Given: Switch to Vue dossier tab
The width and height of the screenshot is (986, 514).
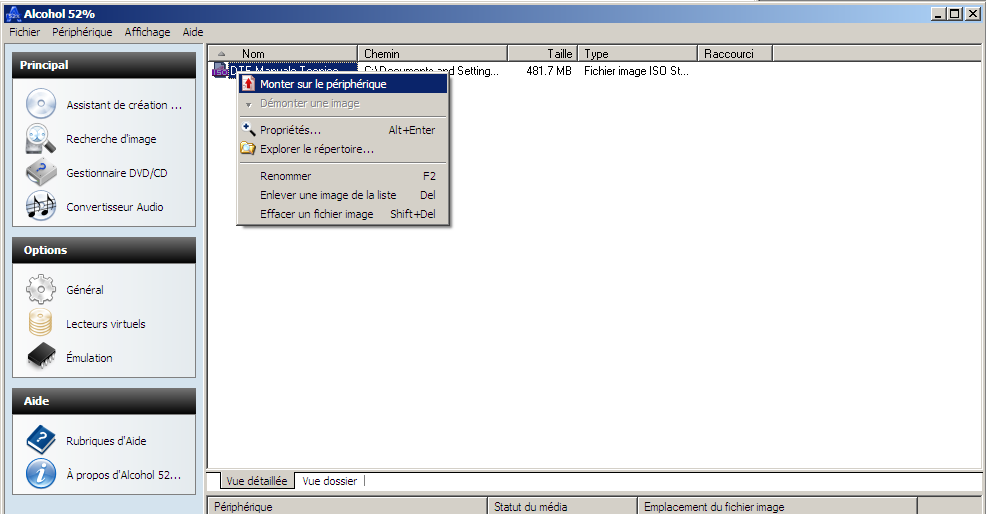Looking at the screenshot, I should tap(330, 481).
